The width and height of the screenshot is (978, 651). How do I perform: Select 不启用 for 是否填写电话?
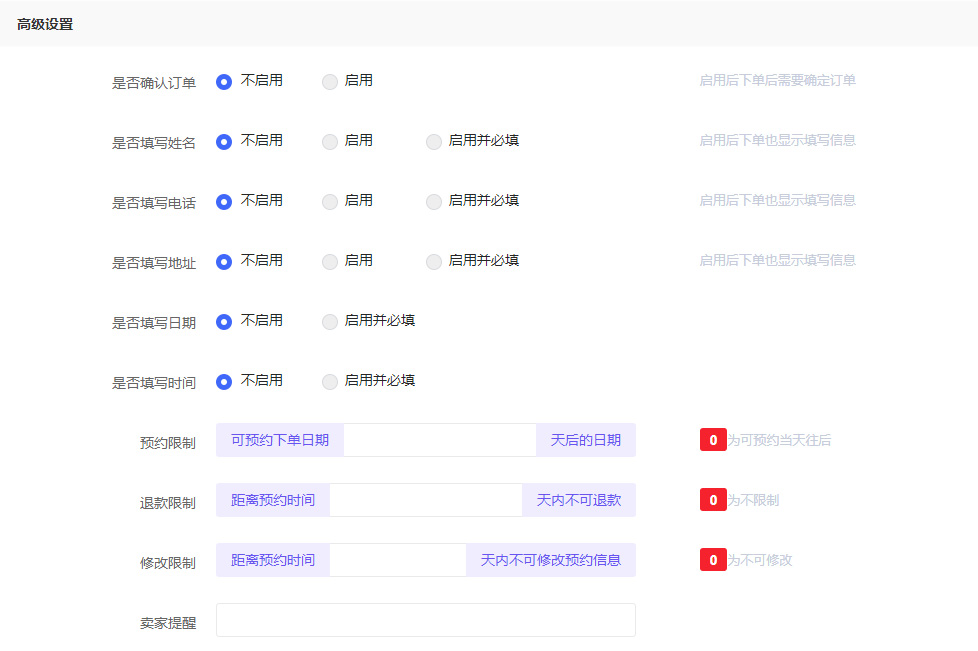(224, 202)
